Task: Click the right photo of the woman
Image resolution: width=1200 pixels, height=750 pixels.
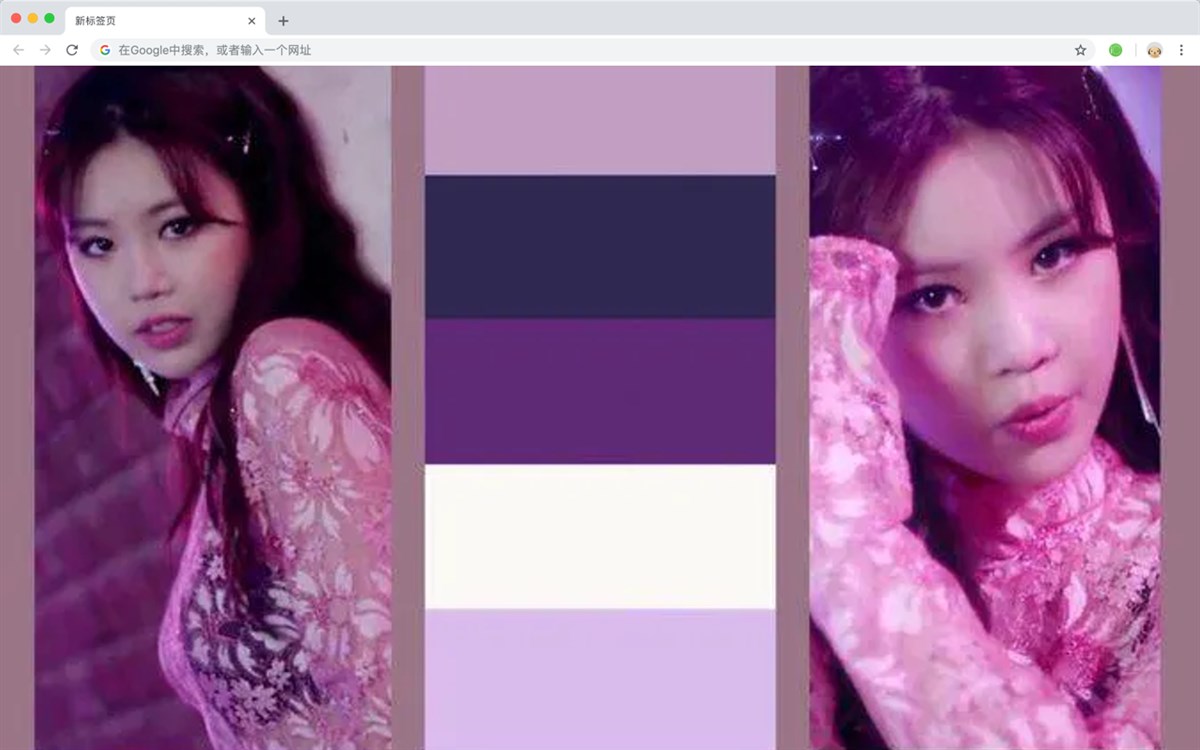Action: 986,408
